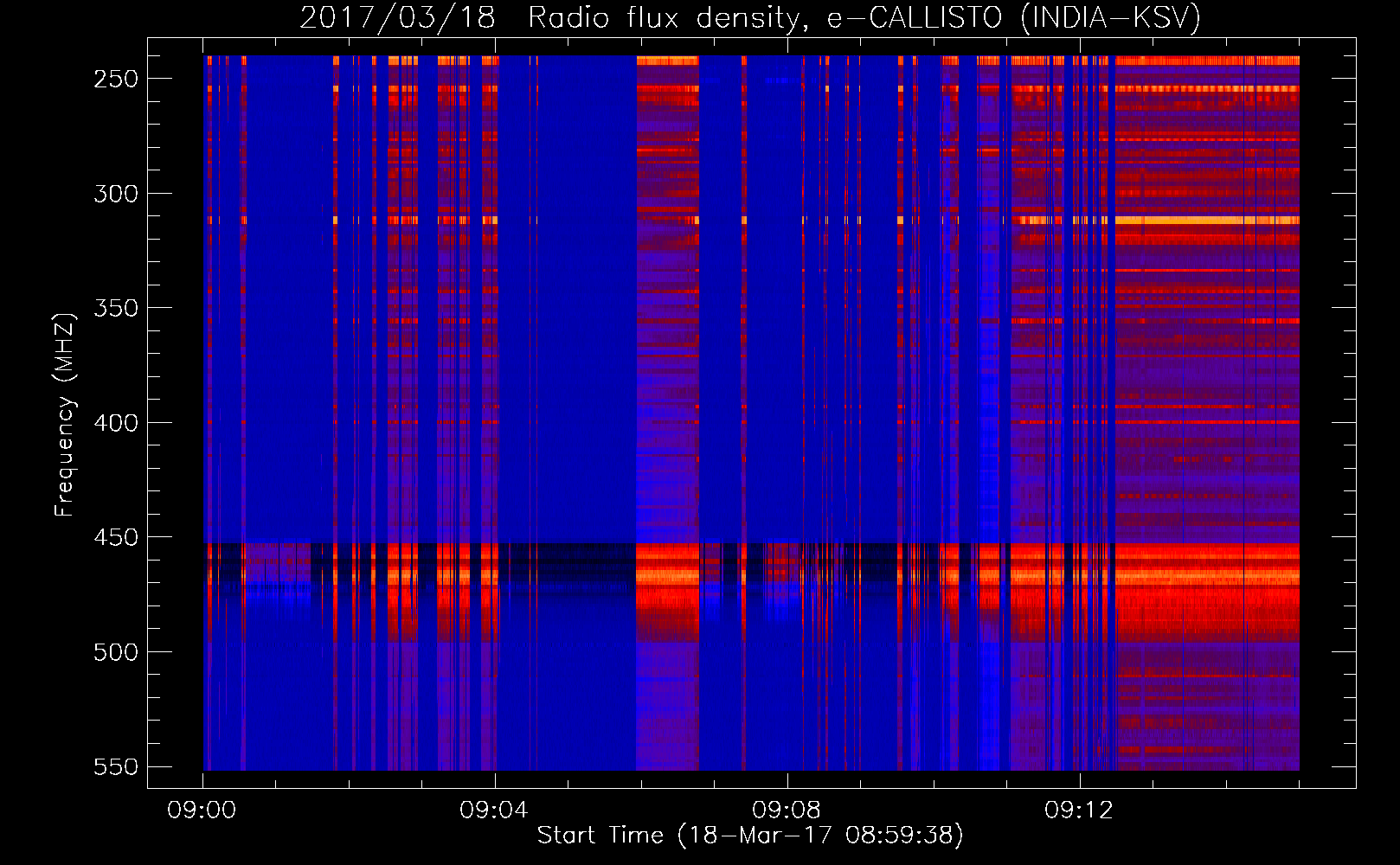The image size is (1400, 865).
Task: Click the 550 frequency tick label
Action: click(x=116, y=766)
